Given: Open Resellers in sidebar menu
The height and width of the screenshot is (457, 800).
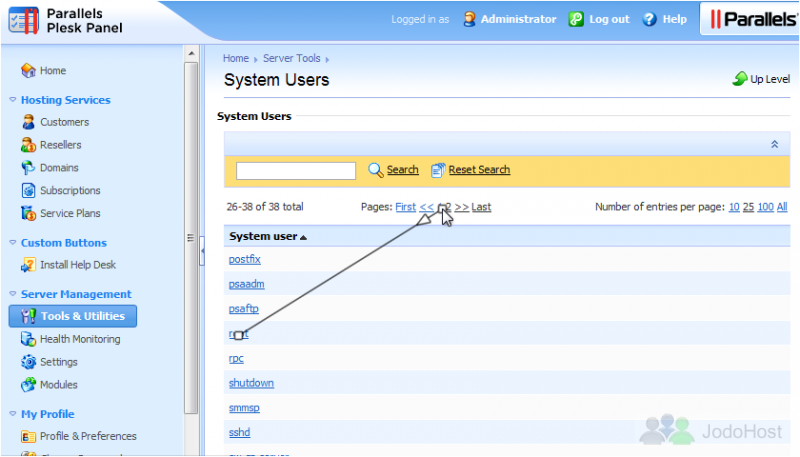Looking at the screenshot, I should click(x=61, y=145).
